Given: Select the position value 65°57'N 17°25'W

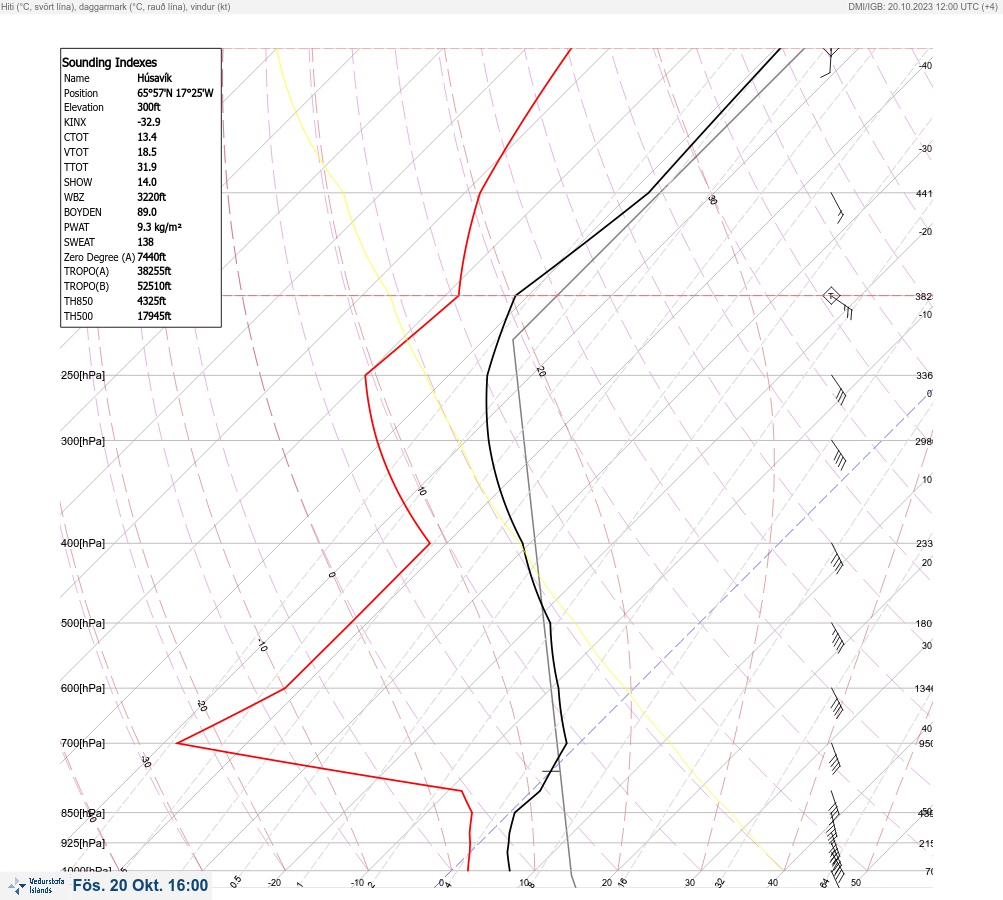Looking at the screenshot, I should coord(175,93).
